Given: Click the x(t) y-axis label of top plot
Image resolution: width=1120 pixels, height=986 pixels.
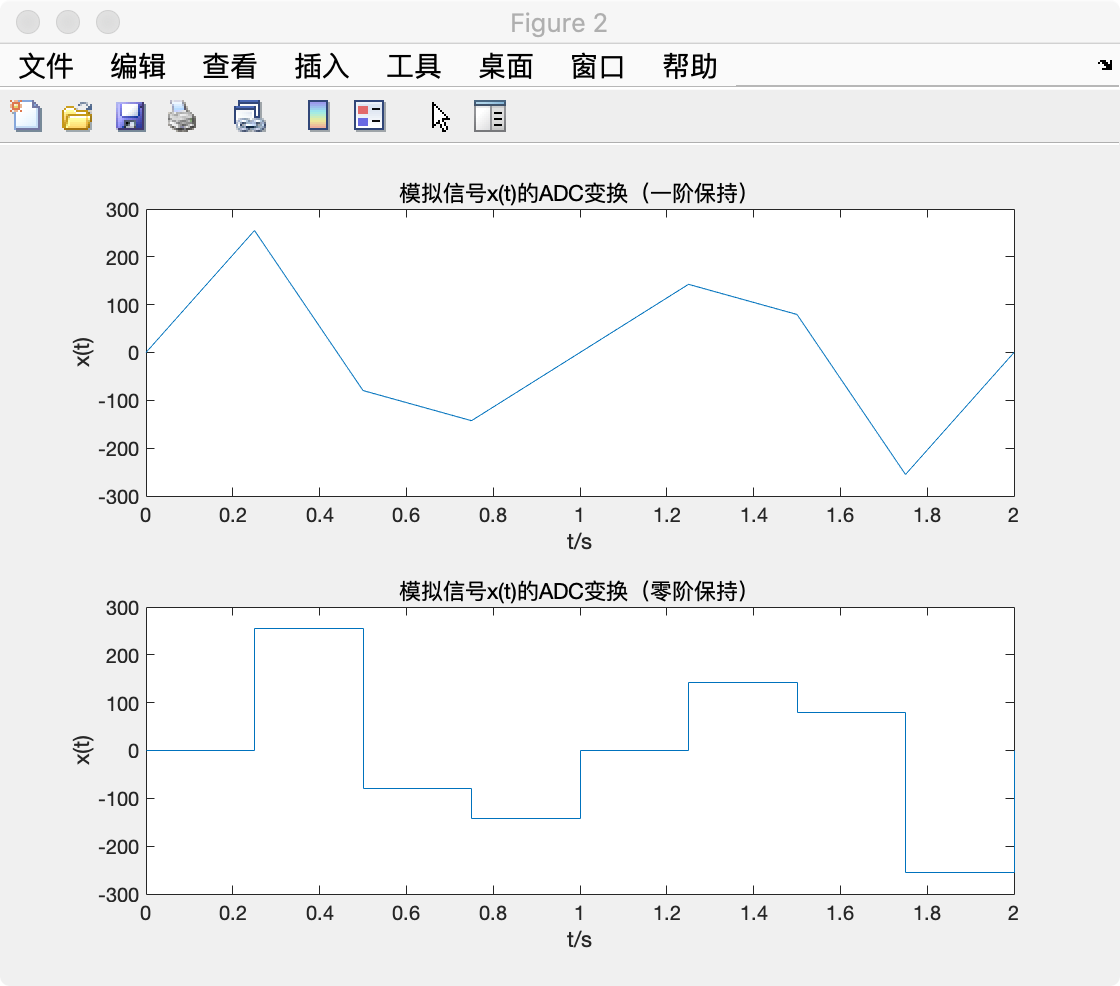Looking at the screenshot, I should (x=83, y=352).
